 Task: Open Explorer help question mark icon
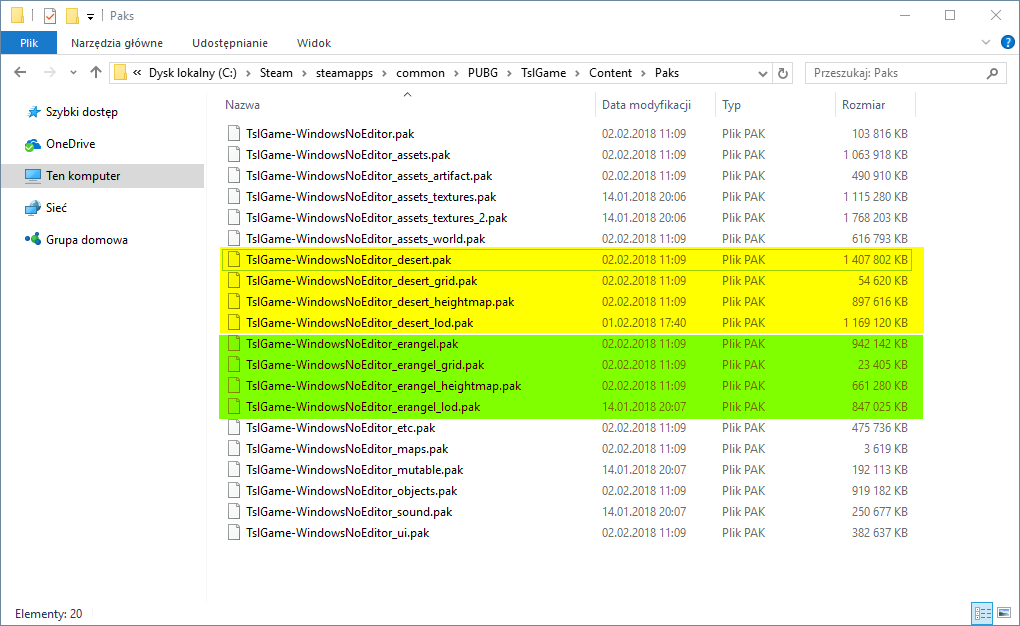point(1008,42)
